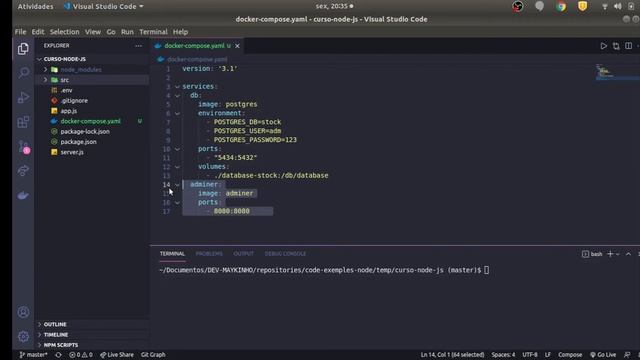Open the Go menu
Image resolution: width=640 pixels, height=360 pixels.
coord(111,32)
